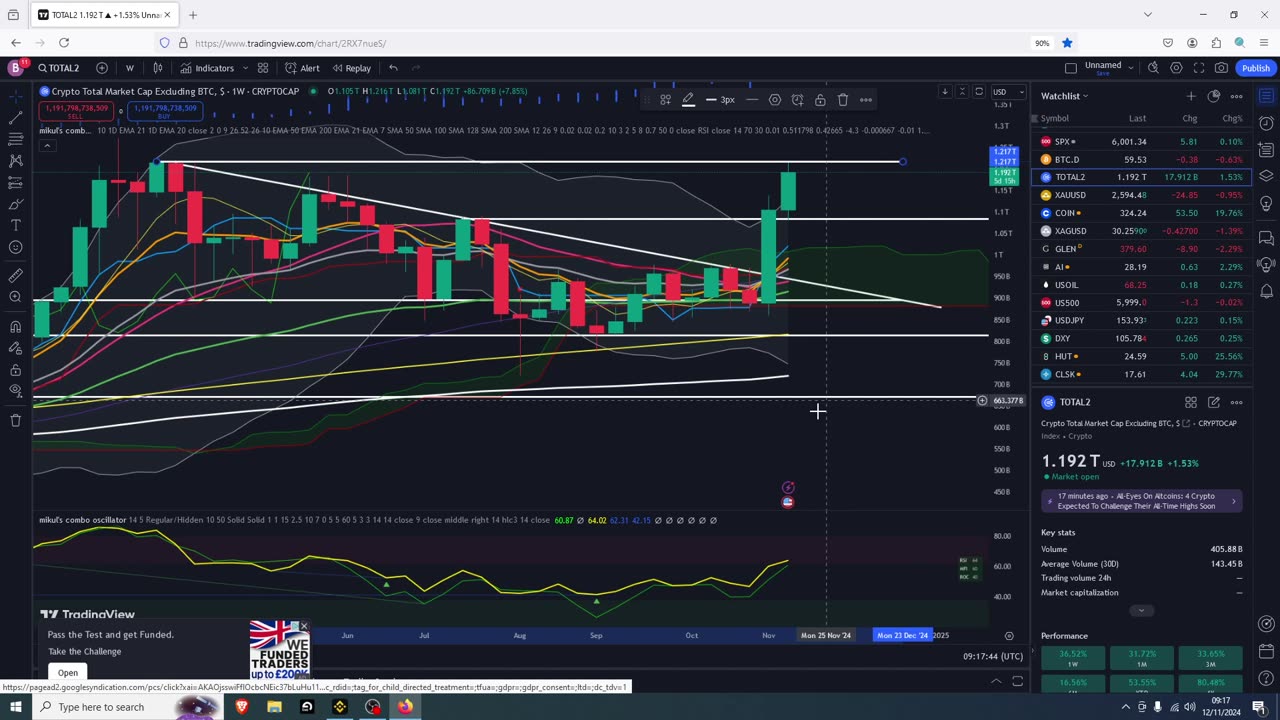Select the brush drawing tool
The image size is (1280, 720).
[x=15, y=204]
